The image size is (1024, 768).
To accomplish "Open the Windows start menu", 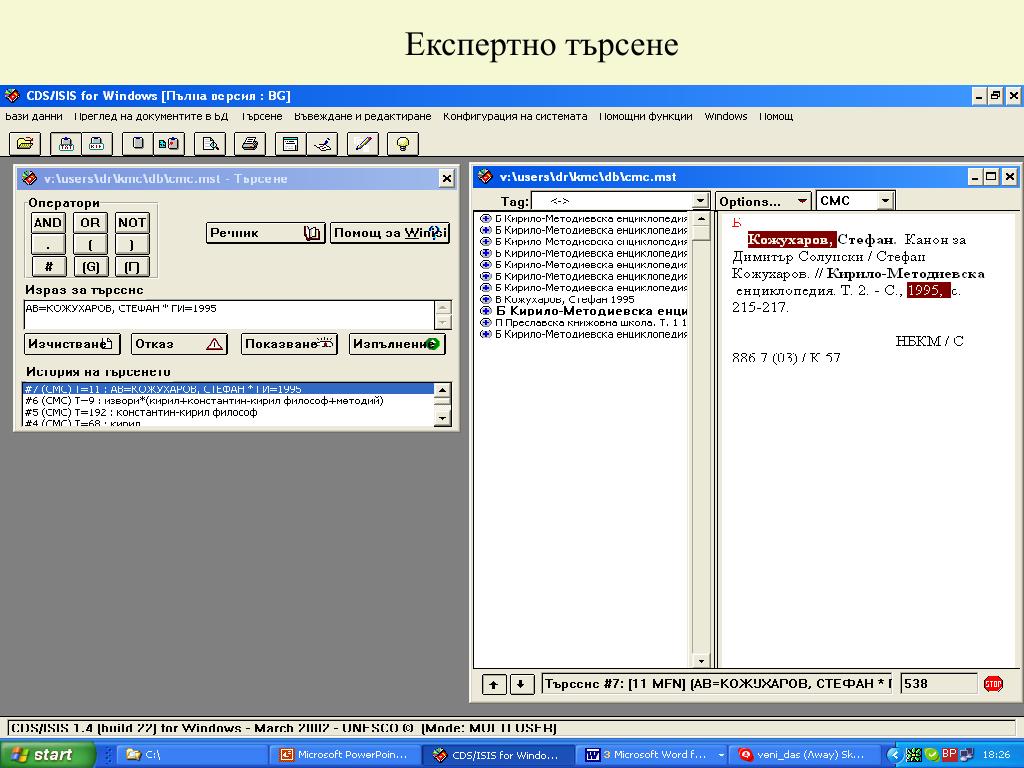I will coord(47,755).
